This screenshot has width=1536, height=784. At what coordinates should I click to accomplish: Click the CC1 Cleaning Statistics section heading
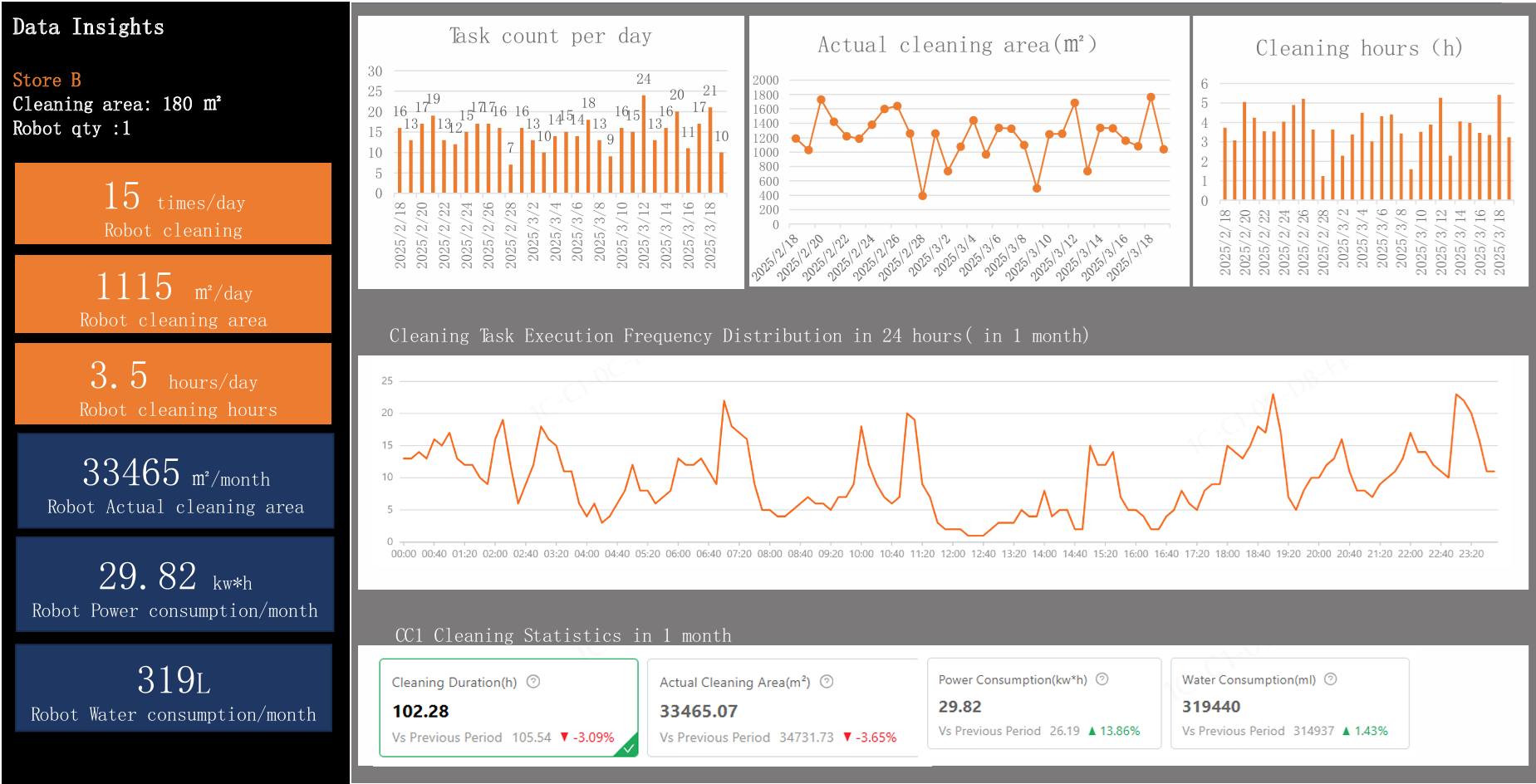562,635
